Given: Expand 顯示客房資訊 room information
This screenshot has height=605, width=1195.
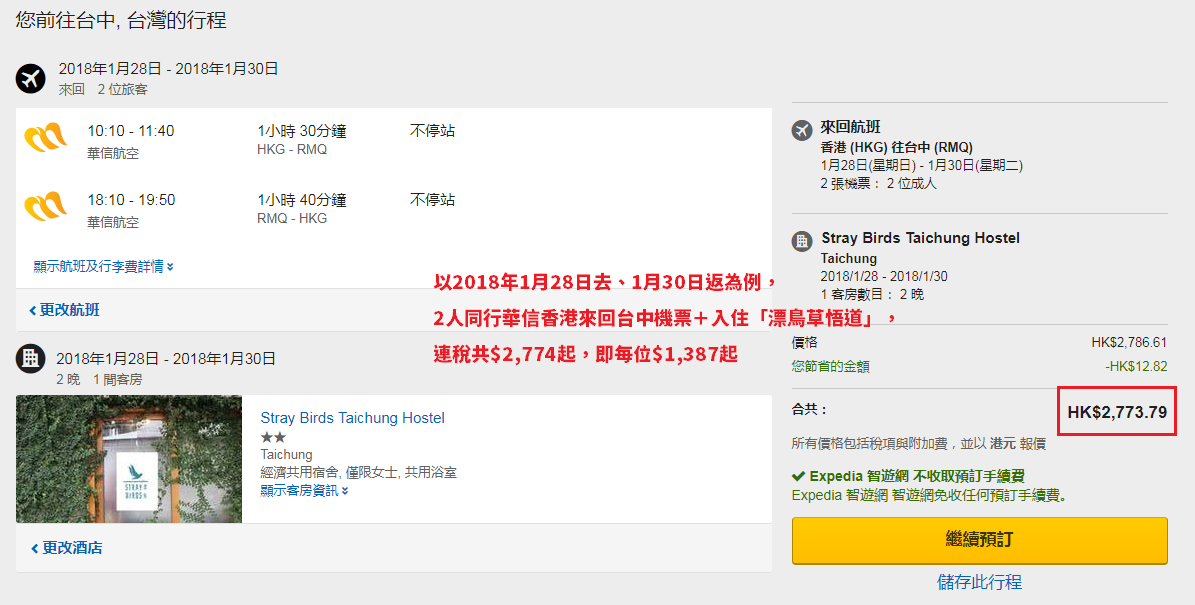Looking at the screenshot, I should pos(304,491).
